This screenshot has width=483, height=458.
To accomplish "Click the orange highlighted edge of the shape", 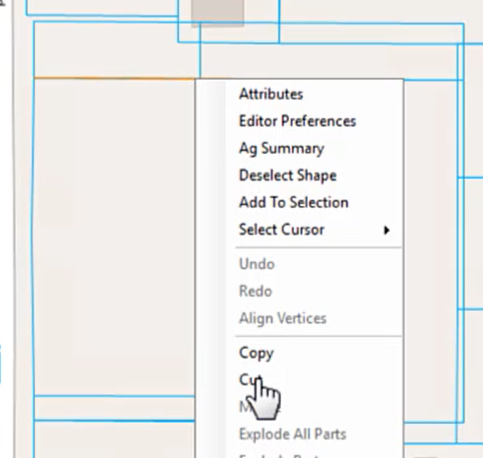I will pos(115,78).
